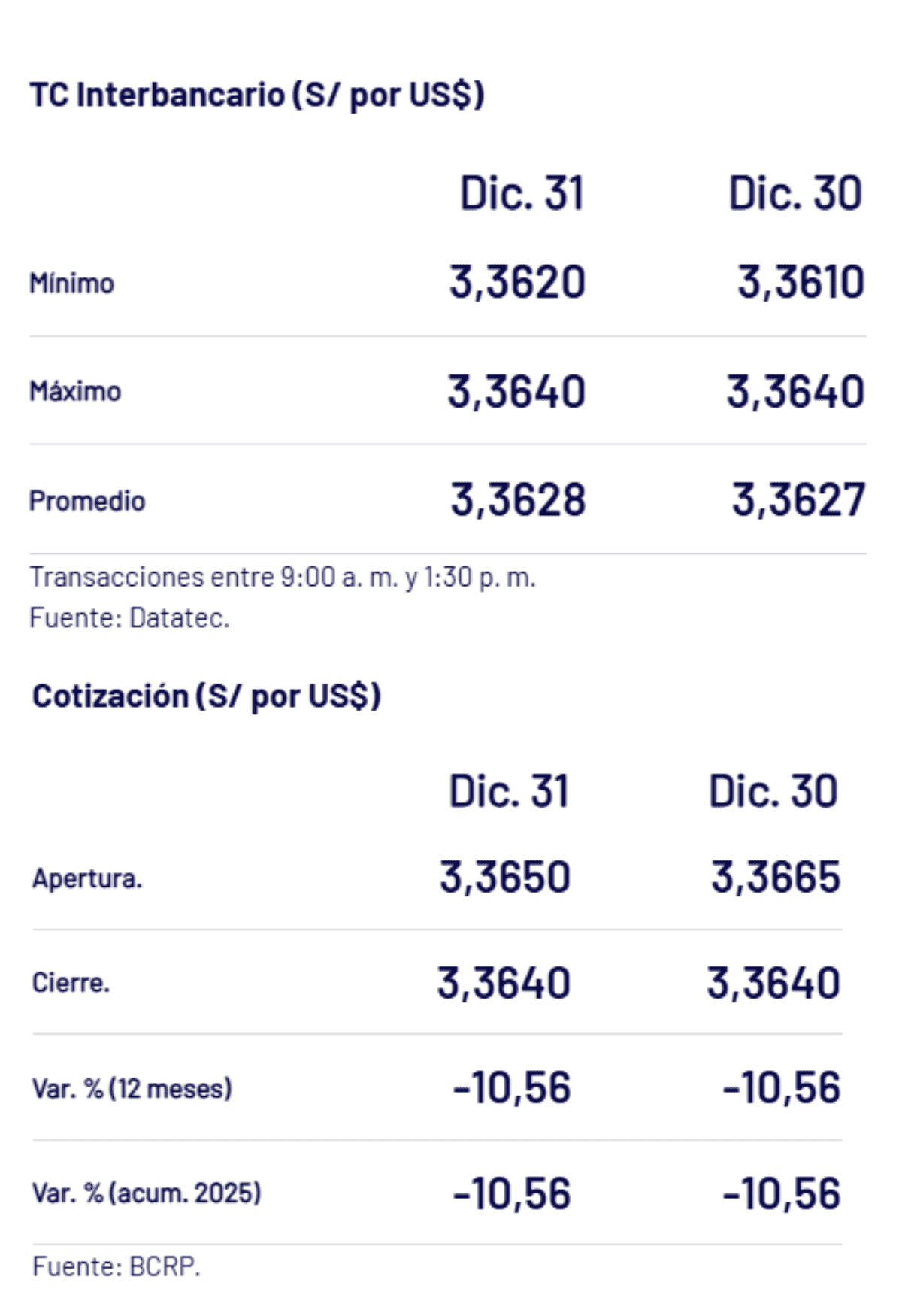Click the Transacciones entre 9:00 a. m. note
Image resolution: width=902 pixels, height=1316 pixels.
coord(283,577)
